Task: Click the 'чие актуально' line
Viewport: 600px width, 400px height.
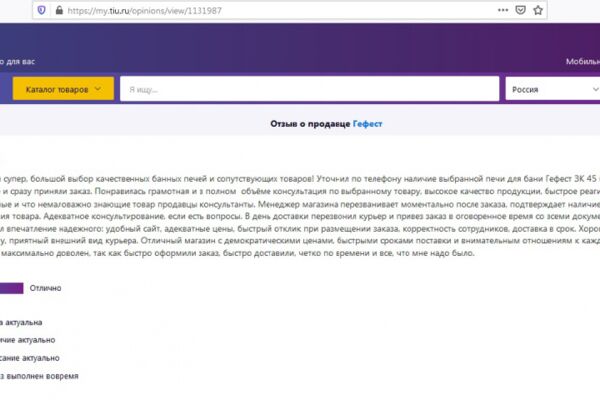Action: click(28, 340)
